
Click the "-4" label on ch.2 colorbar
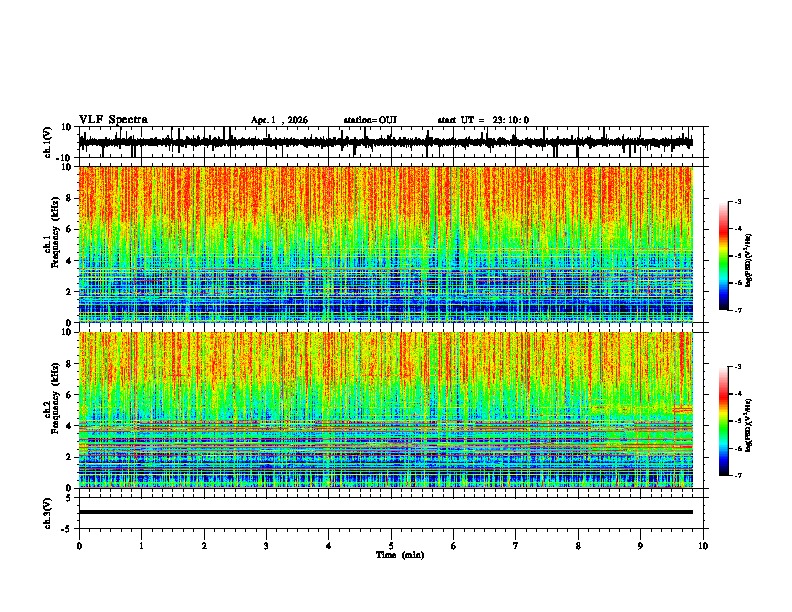pyautogui.click(x=738, y=393)
